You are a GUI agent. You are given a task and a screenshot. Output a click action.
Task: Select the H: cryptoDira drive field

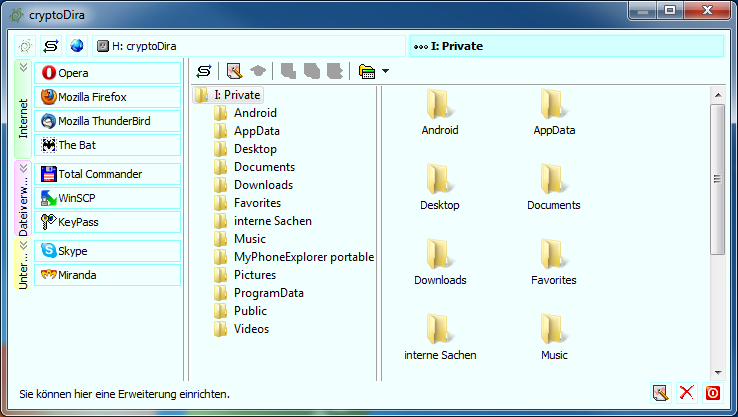(x=249, y=46)
